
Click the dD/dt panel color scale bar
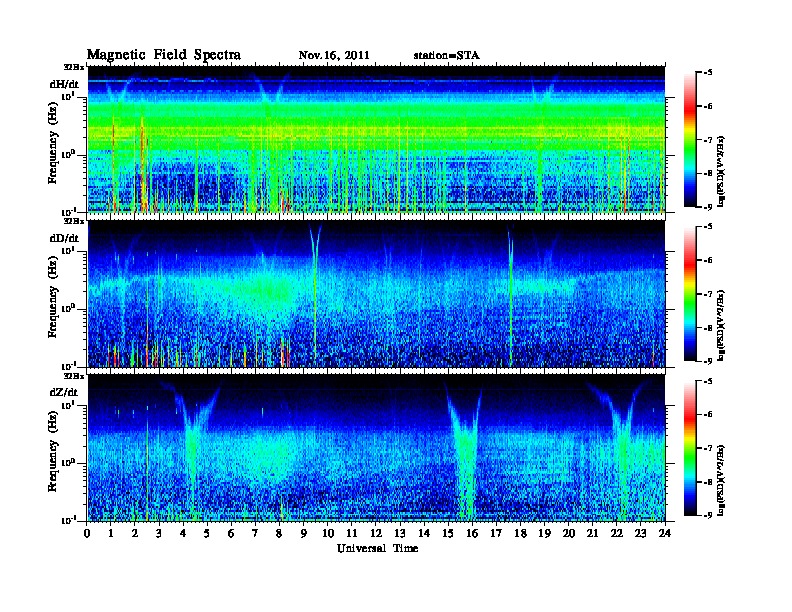click(690, 294)
